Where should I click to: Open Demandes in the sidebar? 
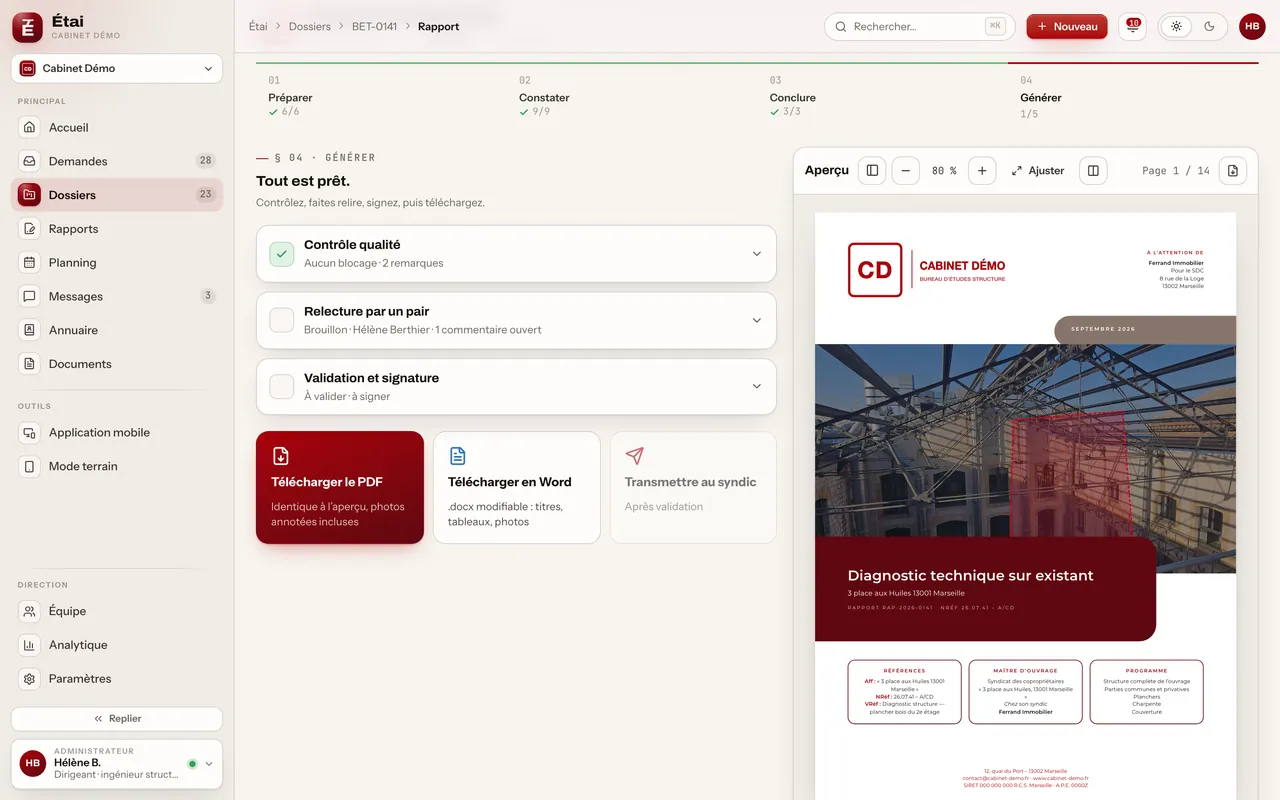point(117,161)
